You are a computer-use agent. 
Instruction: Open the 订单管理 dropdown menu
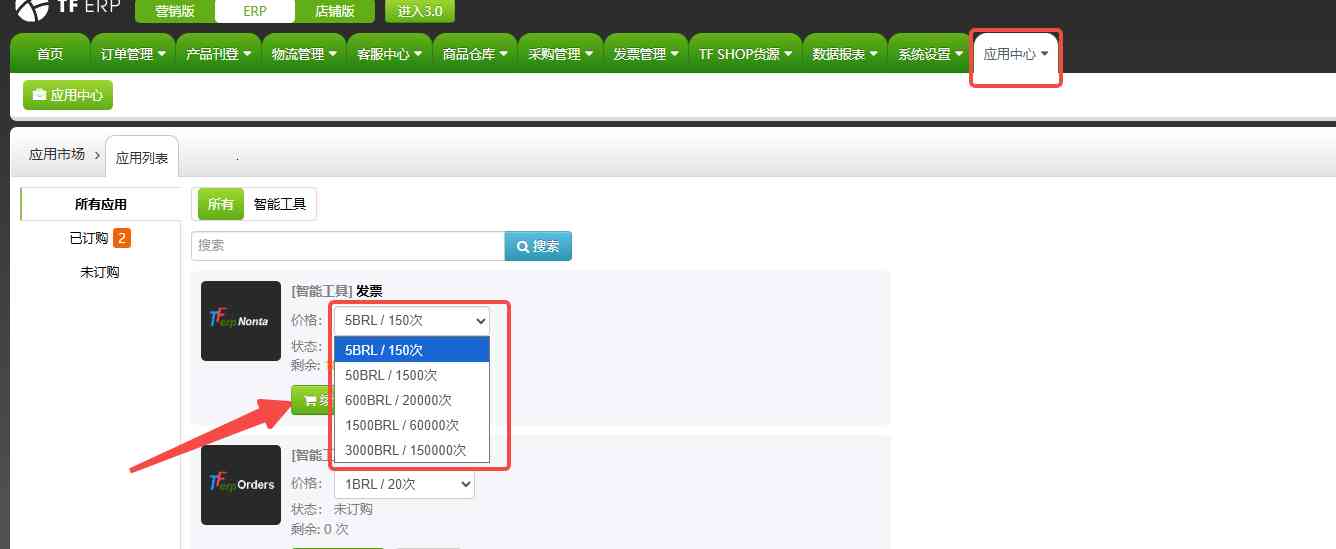(133, 54)
